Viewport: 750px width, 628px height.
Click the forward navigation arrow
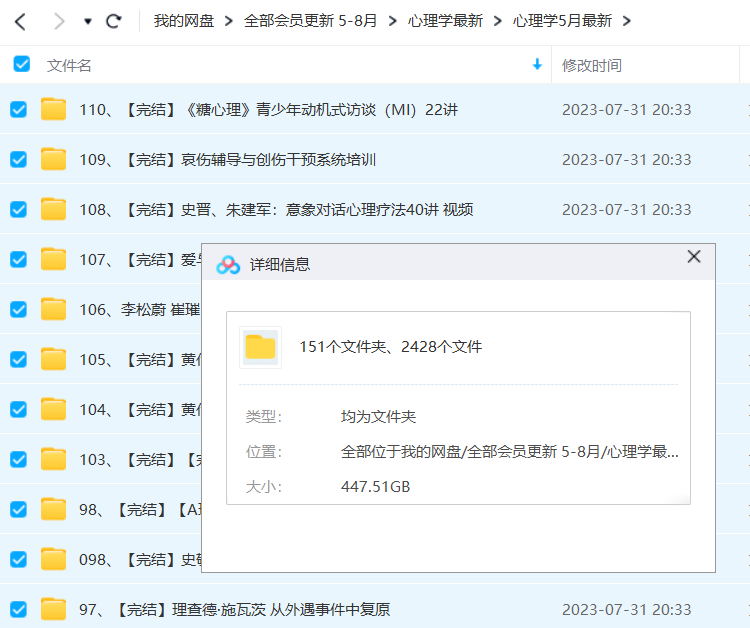pos(59,21)
